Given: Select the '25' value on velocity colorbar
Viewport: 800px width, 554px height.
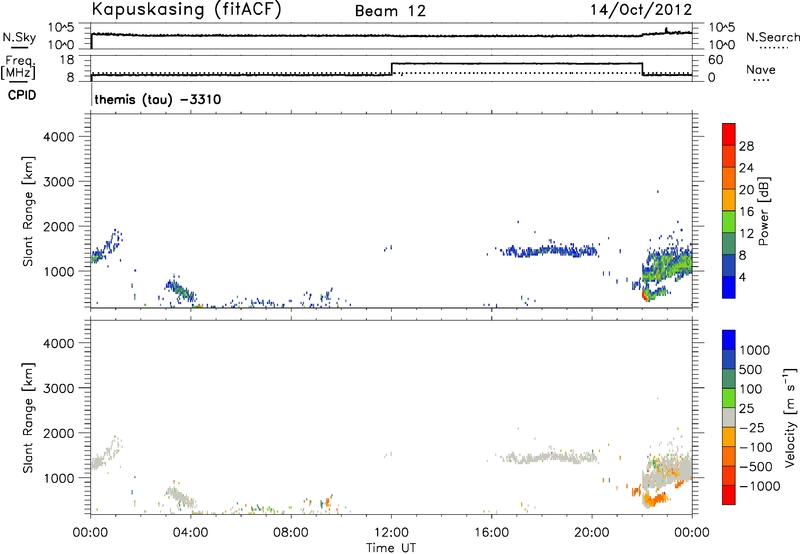Looking at the screenshot, I should pyautogui.click(x=747, y=409).
